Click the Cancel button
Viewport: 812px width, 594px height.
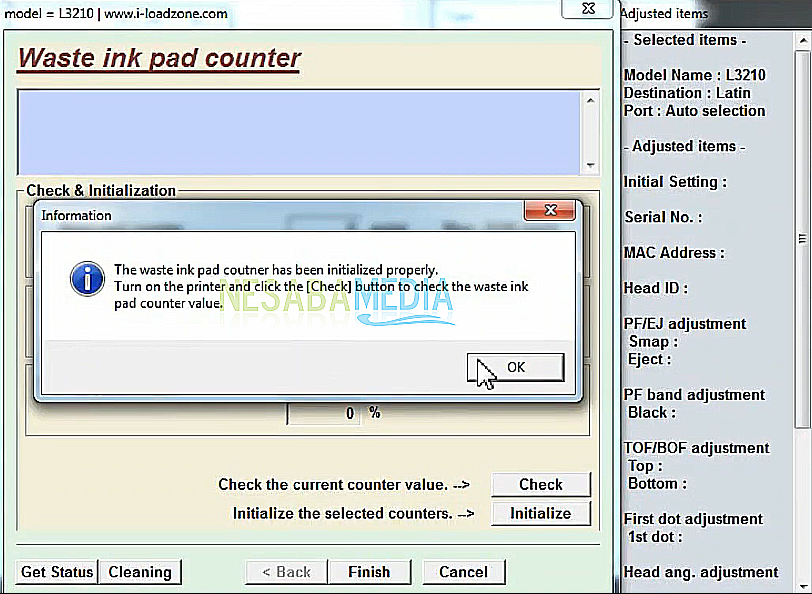coord(463,572)
